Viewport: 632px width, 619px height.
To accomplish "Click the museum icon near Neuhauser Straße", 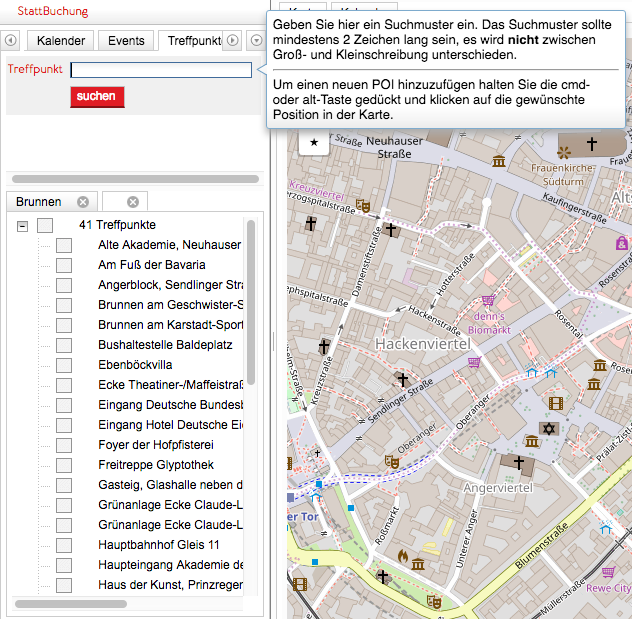I will pyautogui.click(x=499, y=162).
